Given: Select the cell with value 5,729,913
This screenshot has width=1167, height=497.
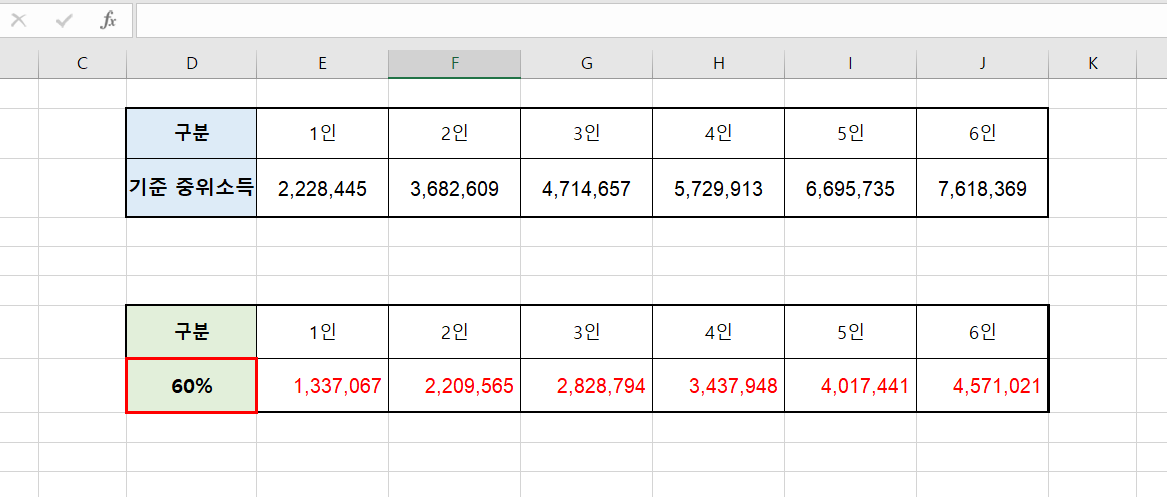Looking at the screenshot, I should point(718,188).
